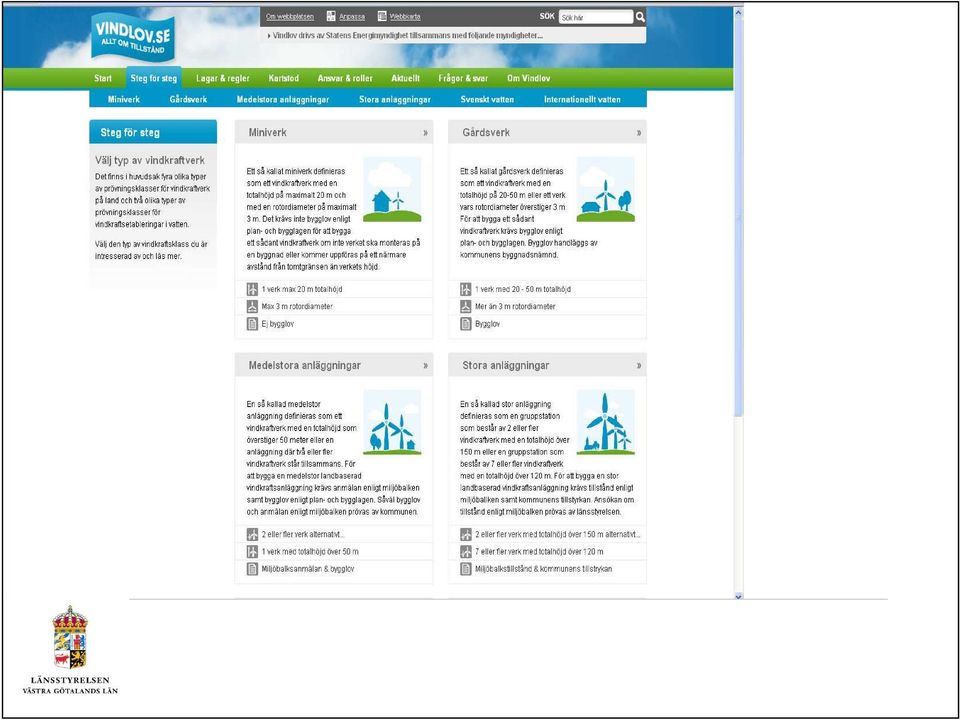Click document icon beside 'Ej bygglov'
The image size is (960, 720).
(252, 324)
